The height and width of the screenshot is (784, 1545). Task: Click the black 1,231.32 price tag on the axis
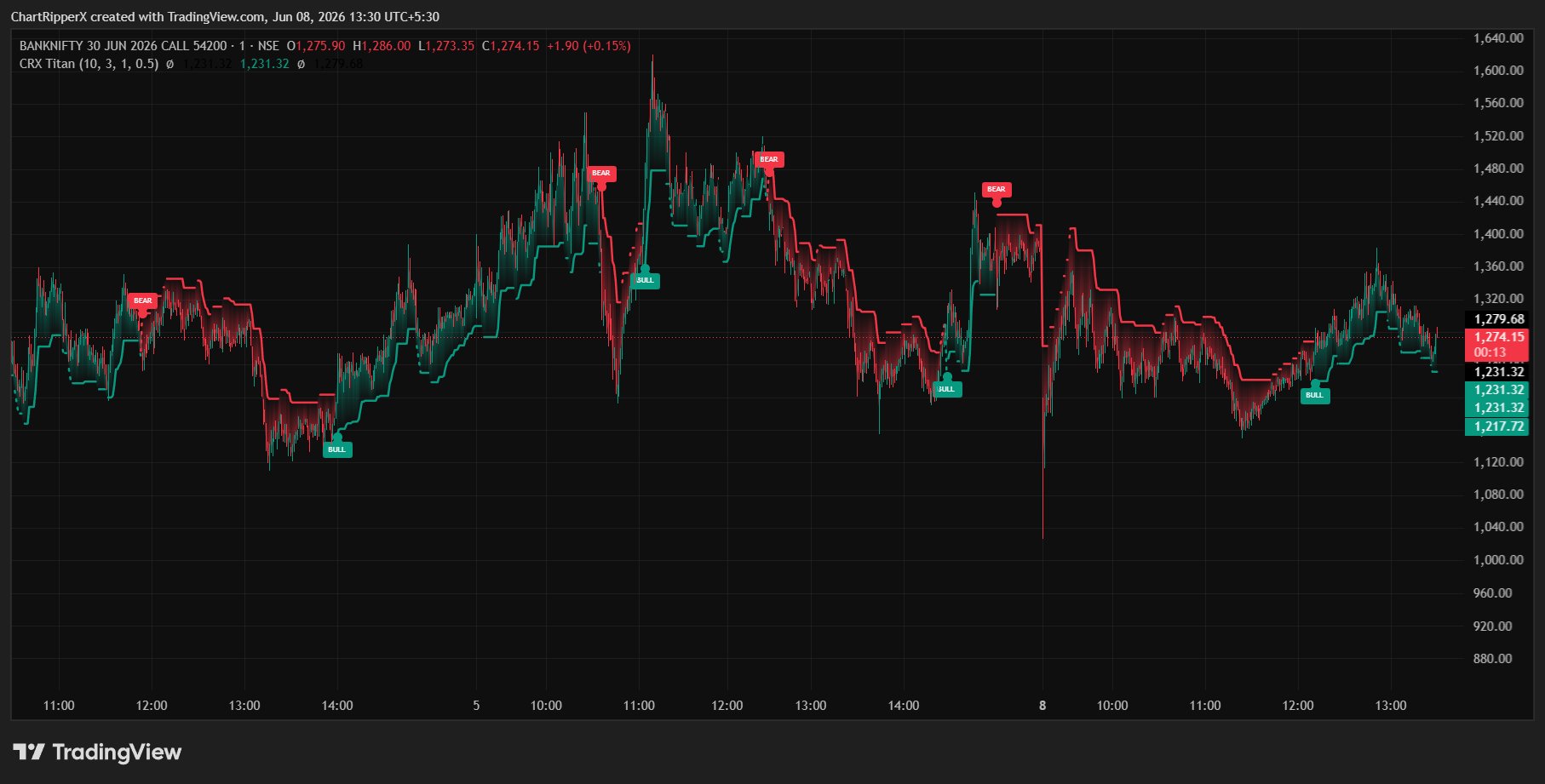coord(1496,372)
